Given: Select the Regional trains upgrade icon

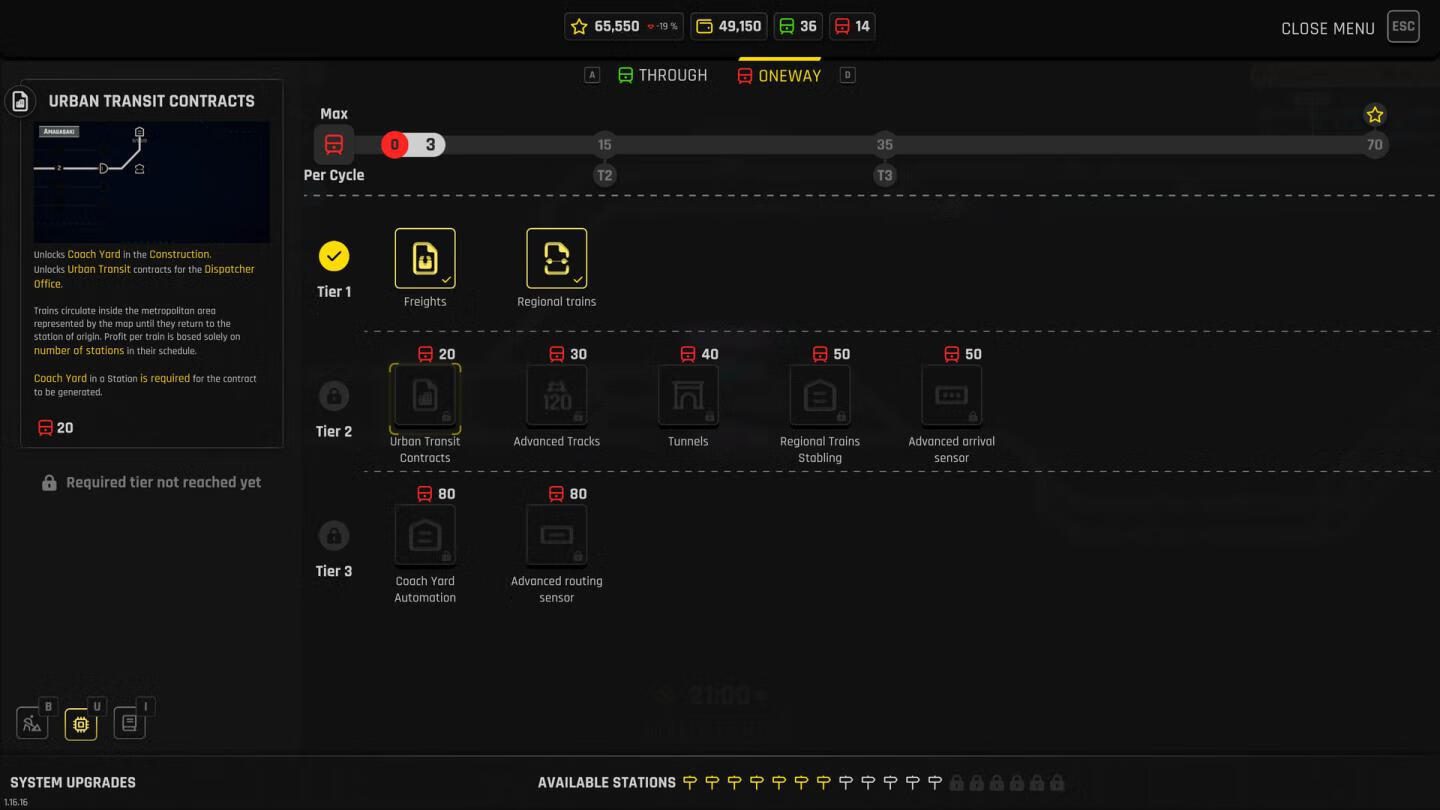Looking at the screenshot, I should click(x=556, y=258).
